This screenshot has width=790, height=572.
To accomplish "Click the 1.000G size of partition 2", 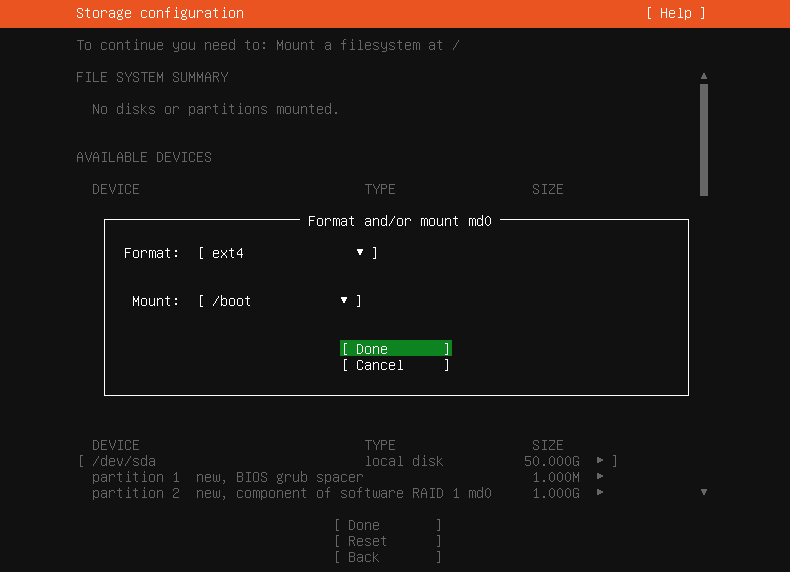I will (x=556, y=493).
